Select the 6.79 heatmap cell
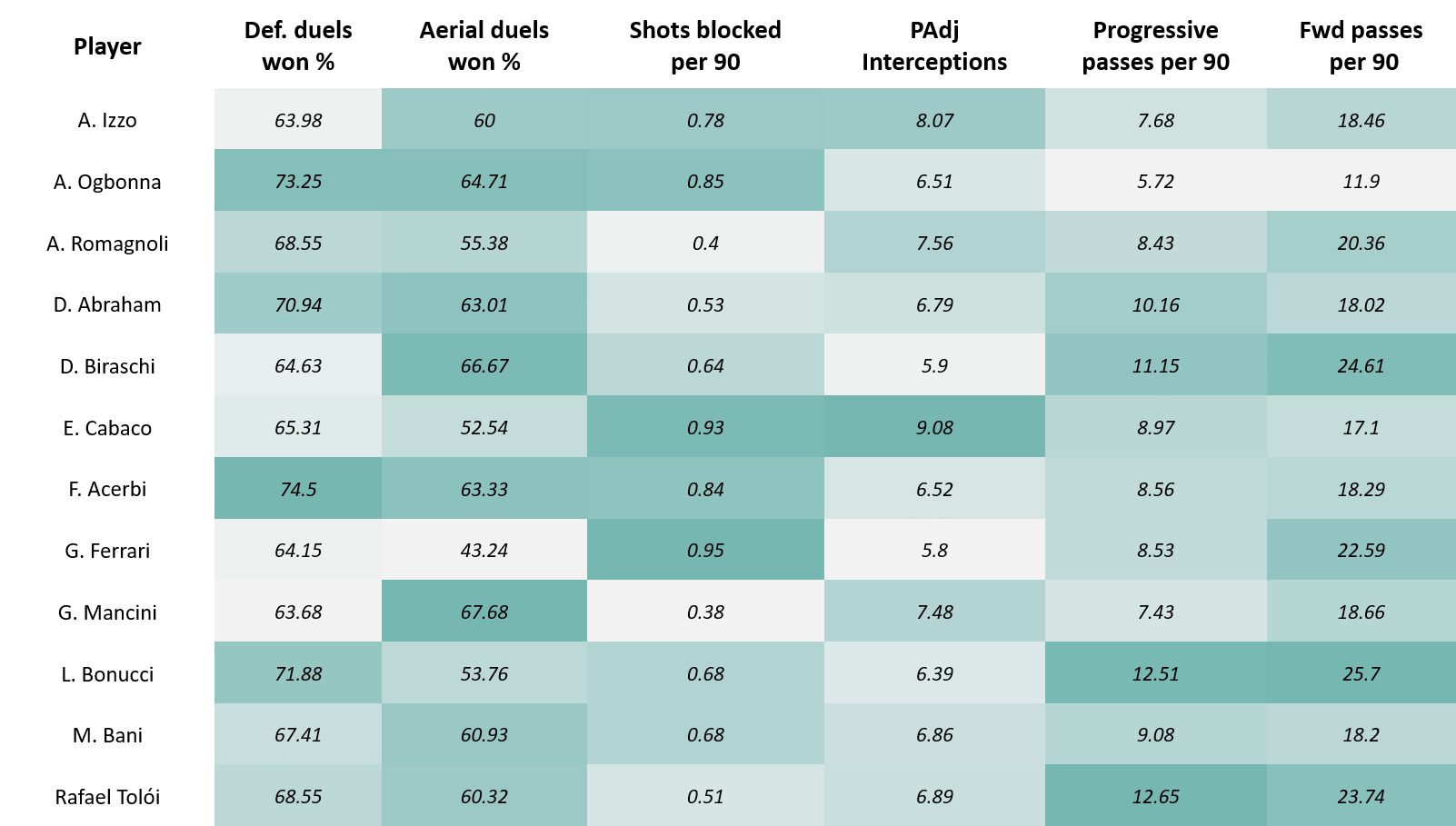Image resolution: width=1456 pixels, height=826 pixels. point(934,304)
